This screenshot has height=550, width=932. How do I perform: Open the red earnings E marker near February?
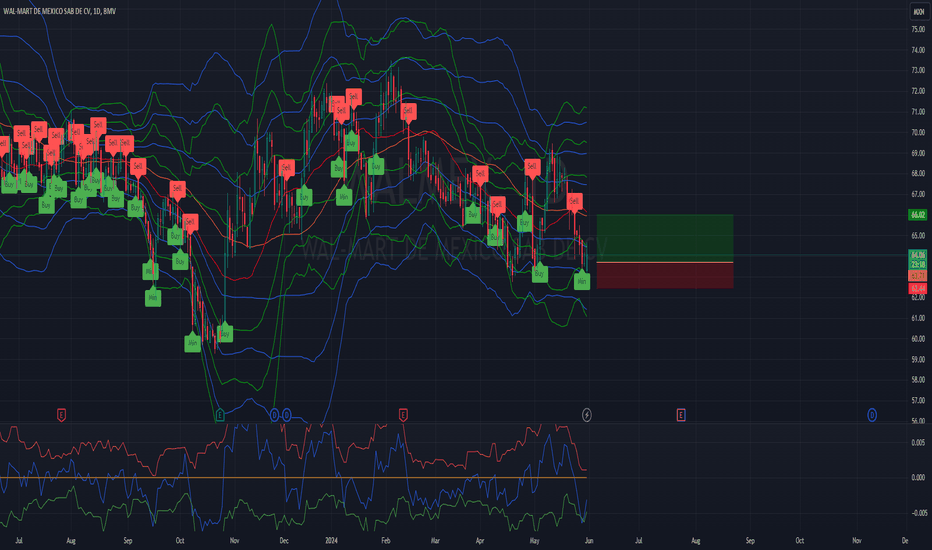pos(403,415)
